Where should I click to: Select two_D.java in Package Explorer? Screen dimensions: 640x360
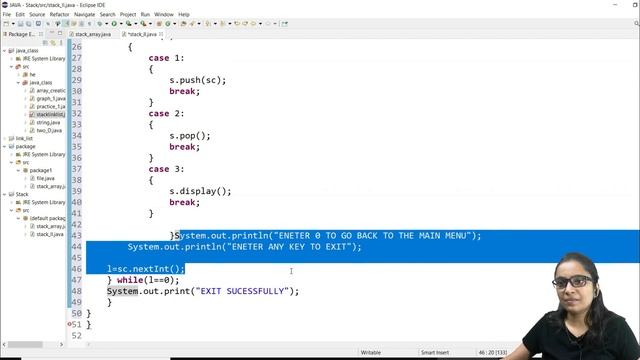49,131
